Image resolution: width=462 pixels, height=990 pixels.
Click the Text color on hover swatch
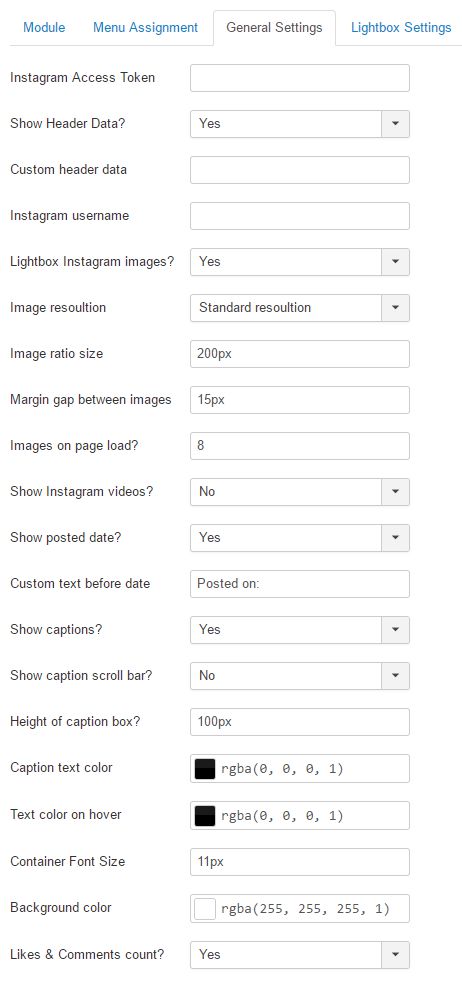pyautogui.click(x=205, y=816)
